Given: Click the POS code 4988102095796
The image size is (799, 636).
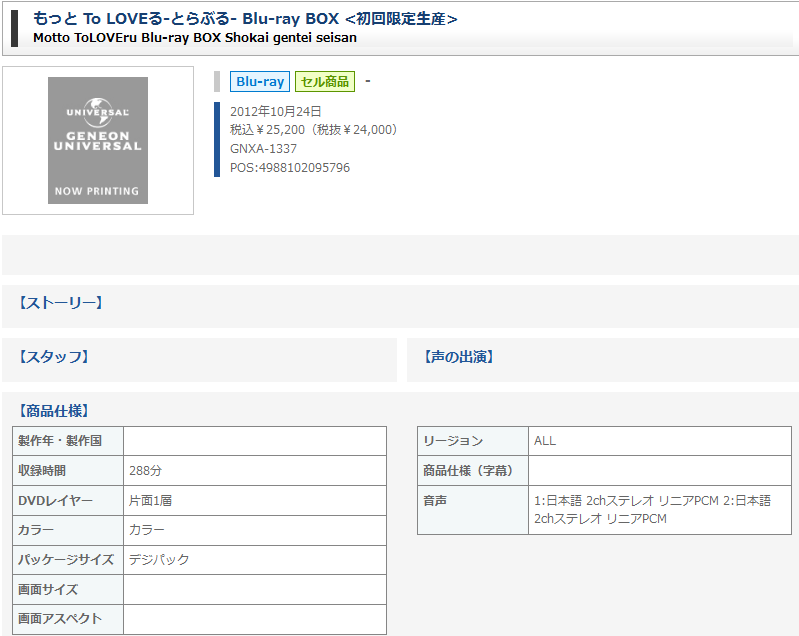Looking at the screenshot, I should tap(290, 168).
